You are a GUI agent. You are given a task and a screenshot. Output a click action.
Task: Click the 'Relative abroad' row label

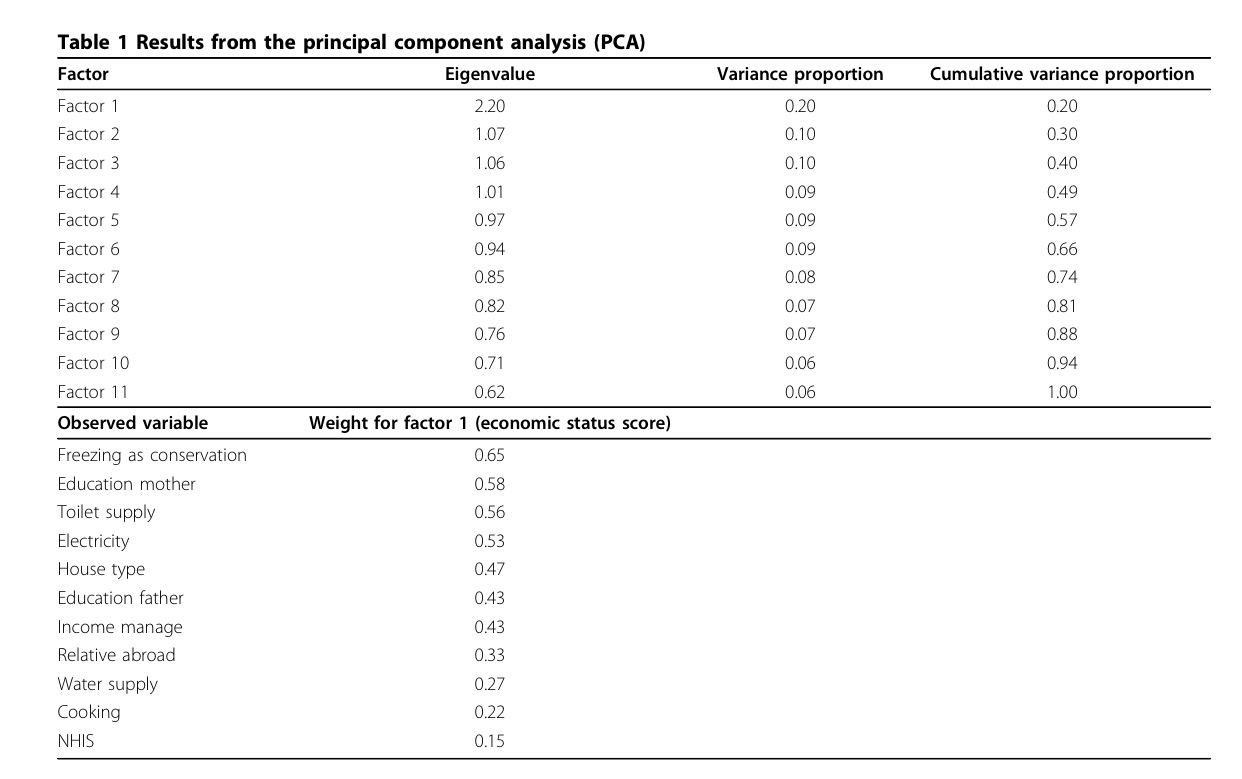point(116,655)
